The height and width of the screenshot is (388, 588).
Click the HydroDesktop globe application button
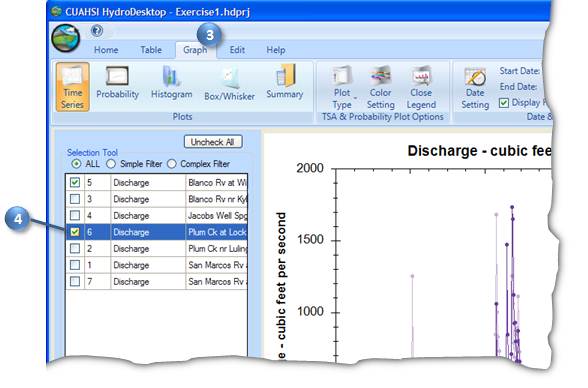tap(66, 38)
